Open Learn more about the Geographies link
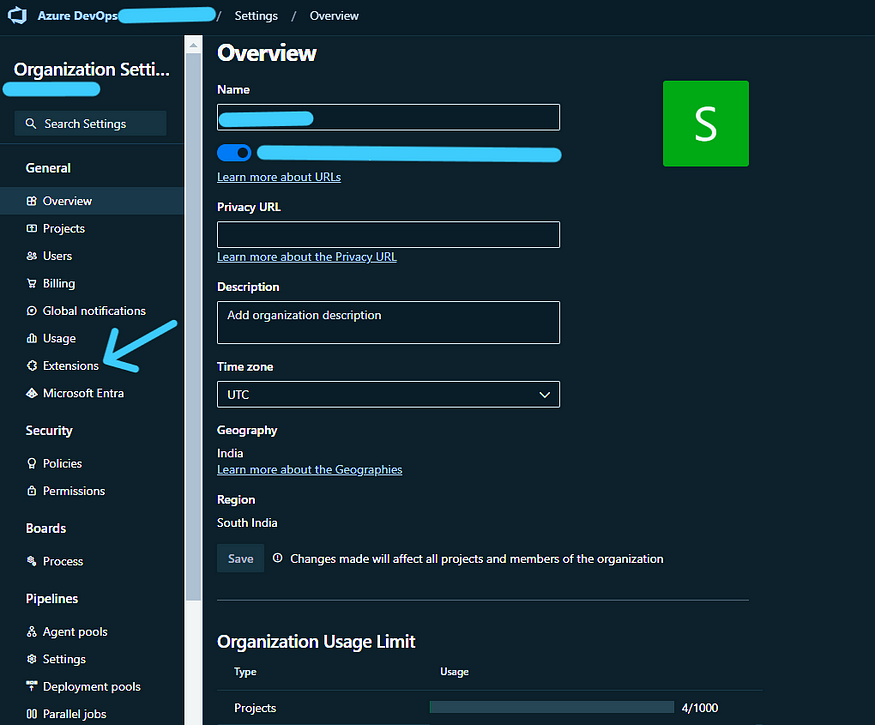Screen dimensions: 875x725 click(x=310, y=469)
